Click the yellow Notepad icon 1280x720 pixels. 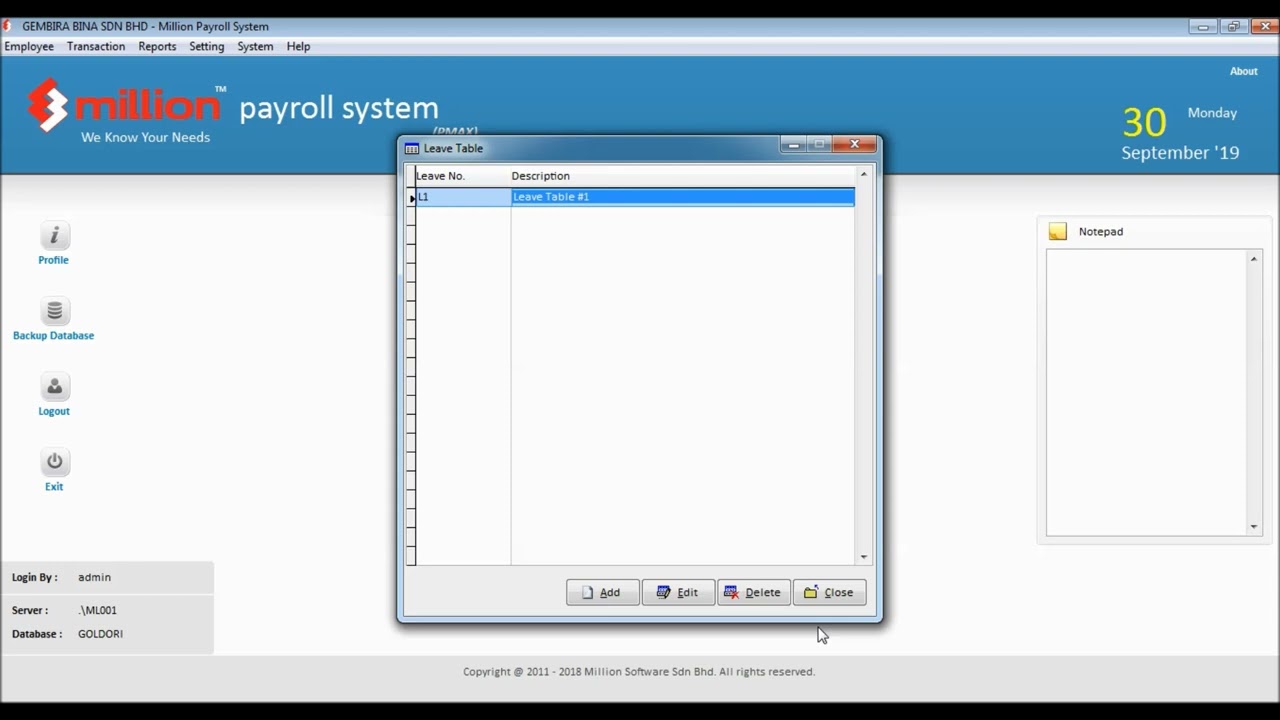1057,232
